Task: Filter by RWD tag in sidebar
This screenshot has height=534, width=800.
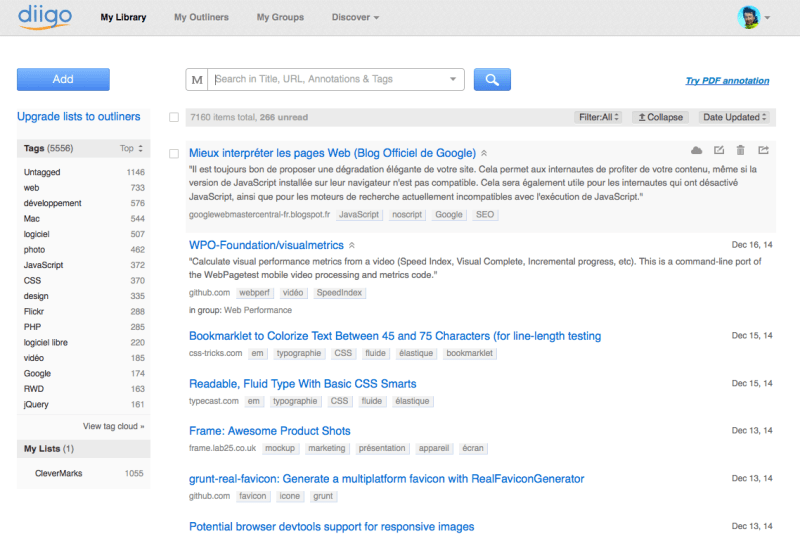Action: pyautogui.click(x=34, y=389)
